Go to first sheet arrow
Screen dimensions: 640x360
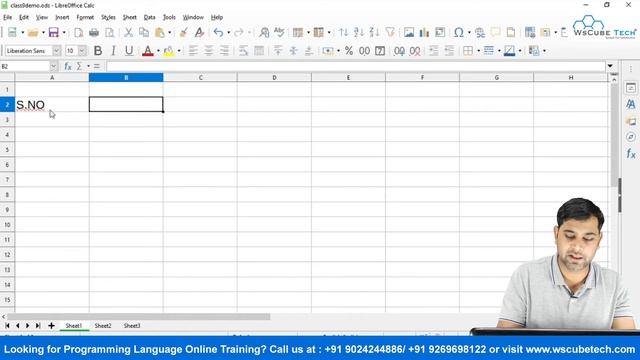tap(7, 326)
